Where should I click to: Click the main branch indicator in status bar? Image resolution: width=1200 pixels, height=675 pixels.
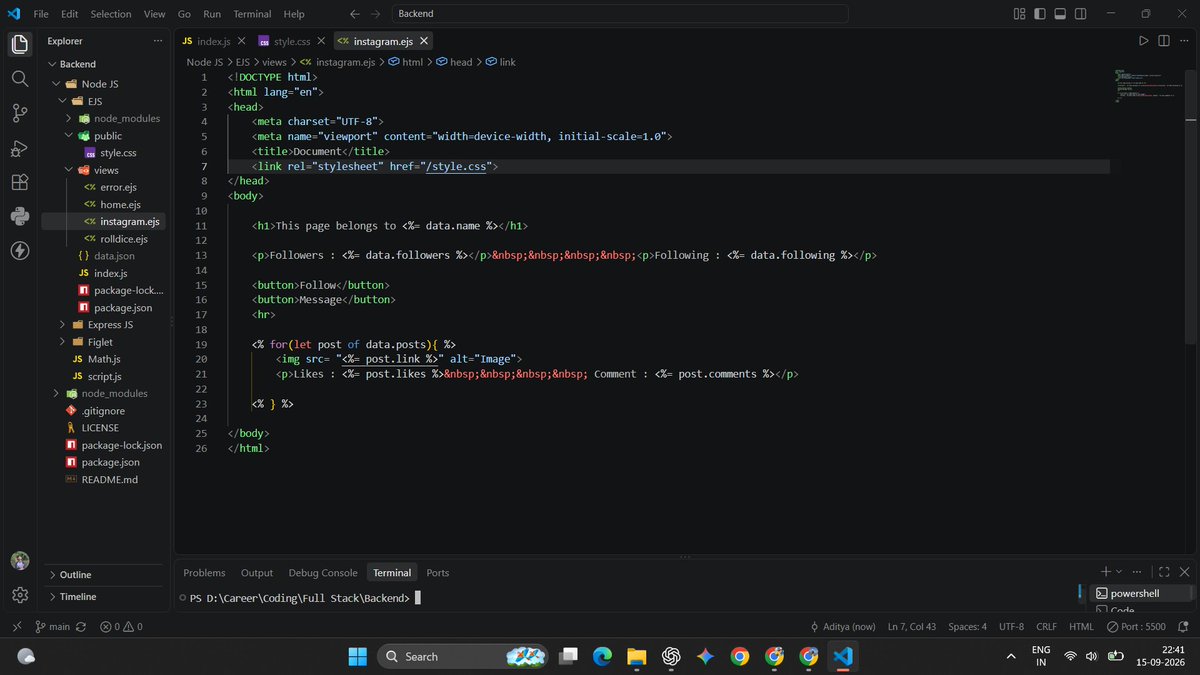pos(53,627)
